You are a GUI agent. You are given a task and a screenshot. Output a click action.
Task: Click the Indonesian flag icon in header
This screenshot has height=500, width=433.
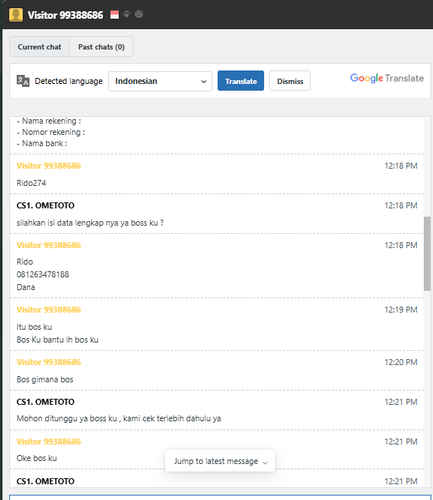click(x=114, y=15)
